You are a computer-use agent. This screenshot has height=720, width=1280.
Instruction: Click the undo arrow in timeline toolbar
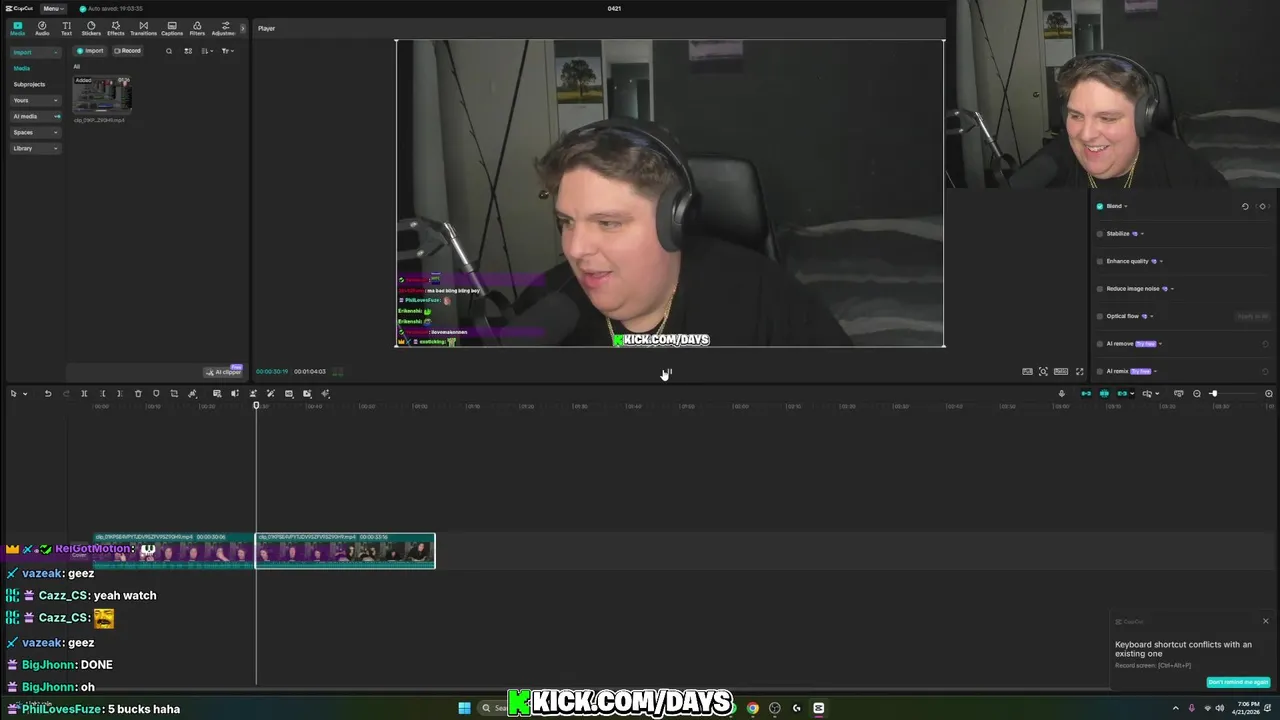pyautogui.click(x=47, y=394)
